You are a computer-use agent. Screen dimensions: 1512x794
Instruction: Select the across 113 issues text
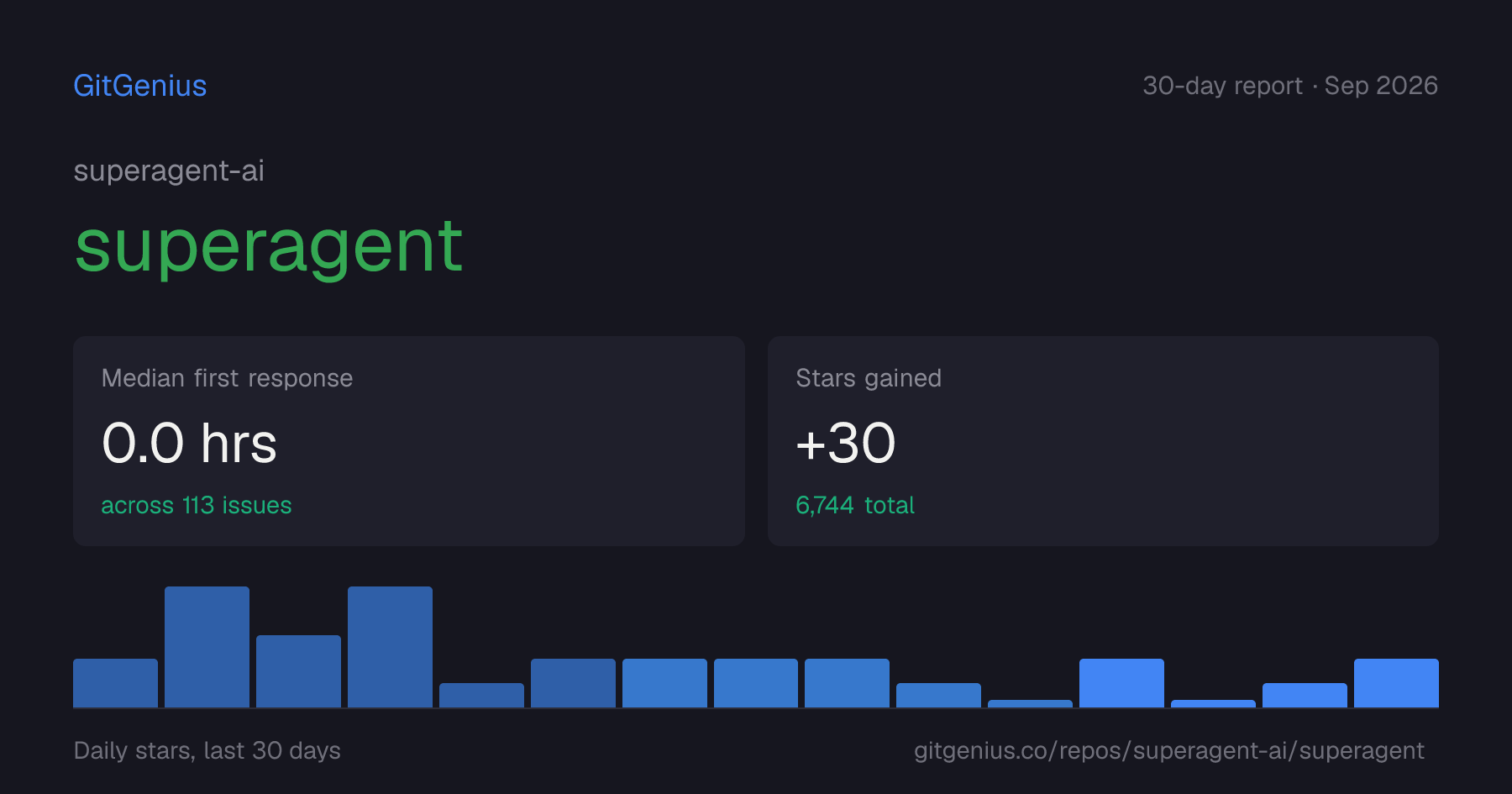click(197, 505)
